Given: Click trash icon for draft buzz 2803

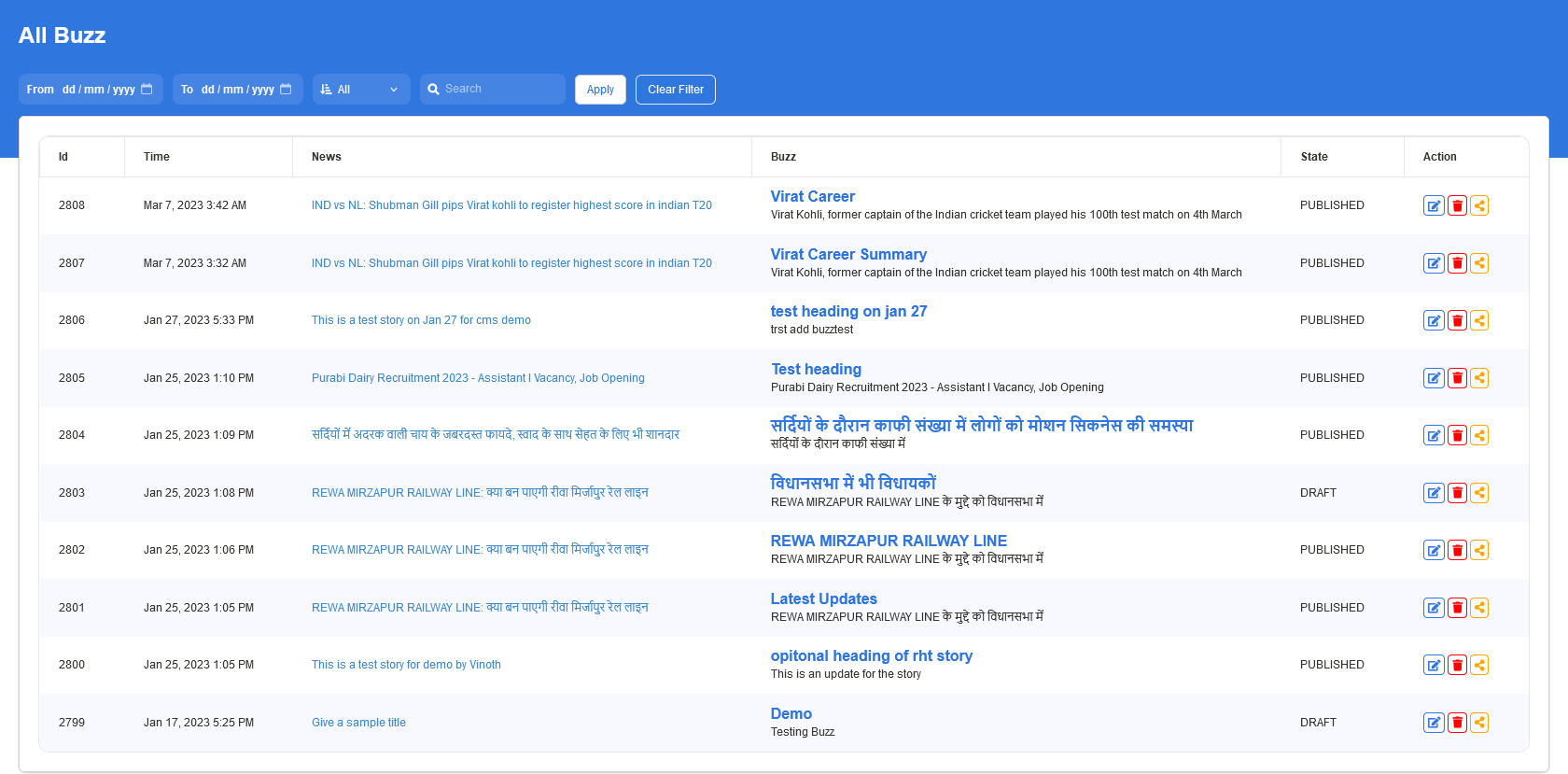Looking at the screenshot, I should [x=1457, y=493].
